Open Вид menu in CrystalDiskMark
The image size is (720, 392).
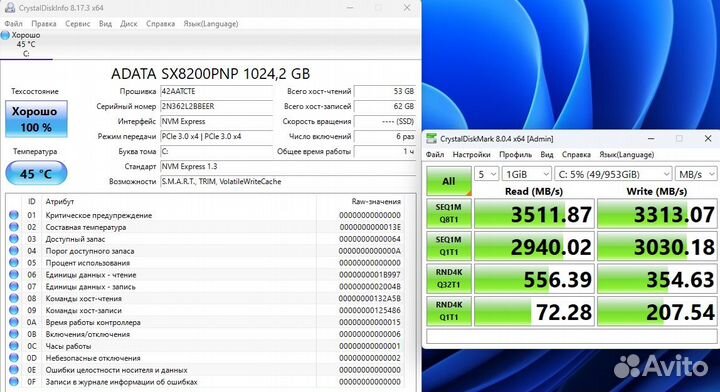click(546, 154)
